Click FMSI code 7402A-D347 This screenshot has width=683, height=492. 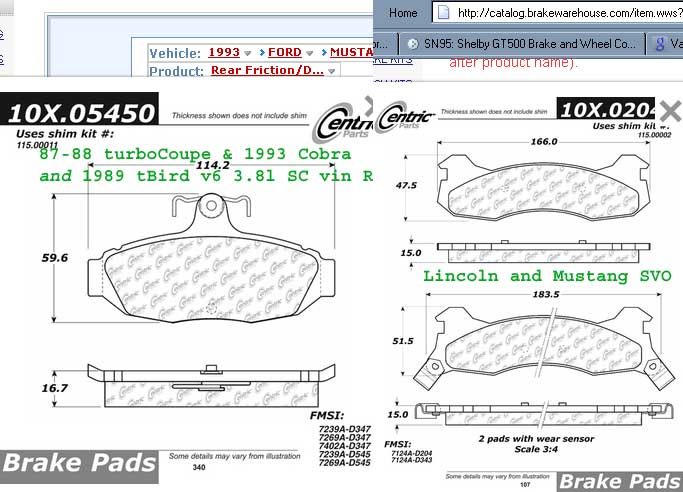(345, 446)
